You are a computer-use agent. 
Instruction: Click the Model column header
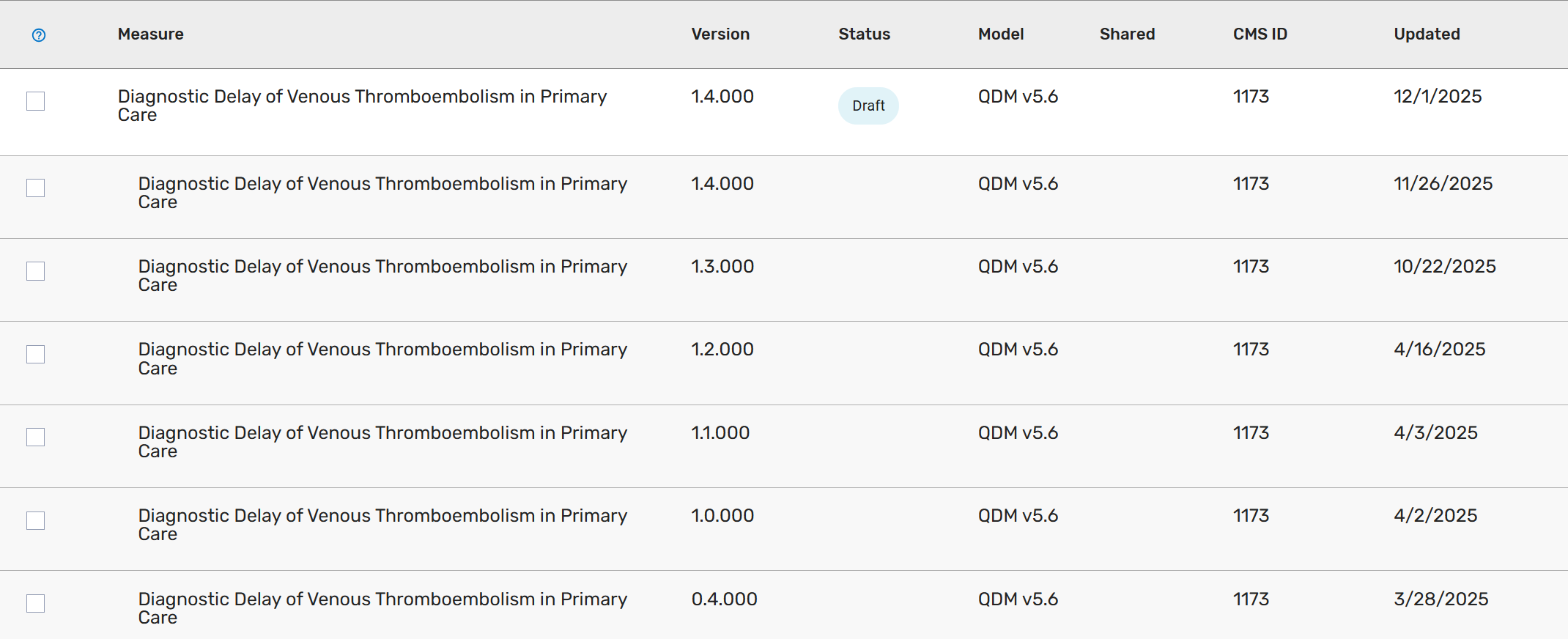[x=1001, y=34]
